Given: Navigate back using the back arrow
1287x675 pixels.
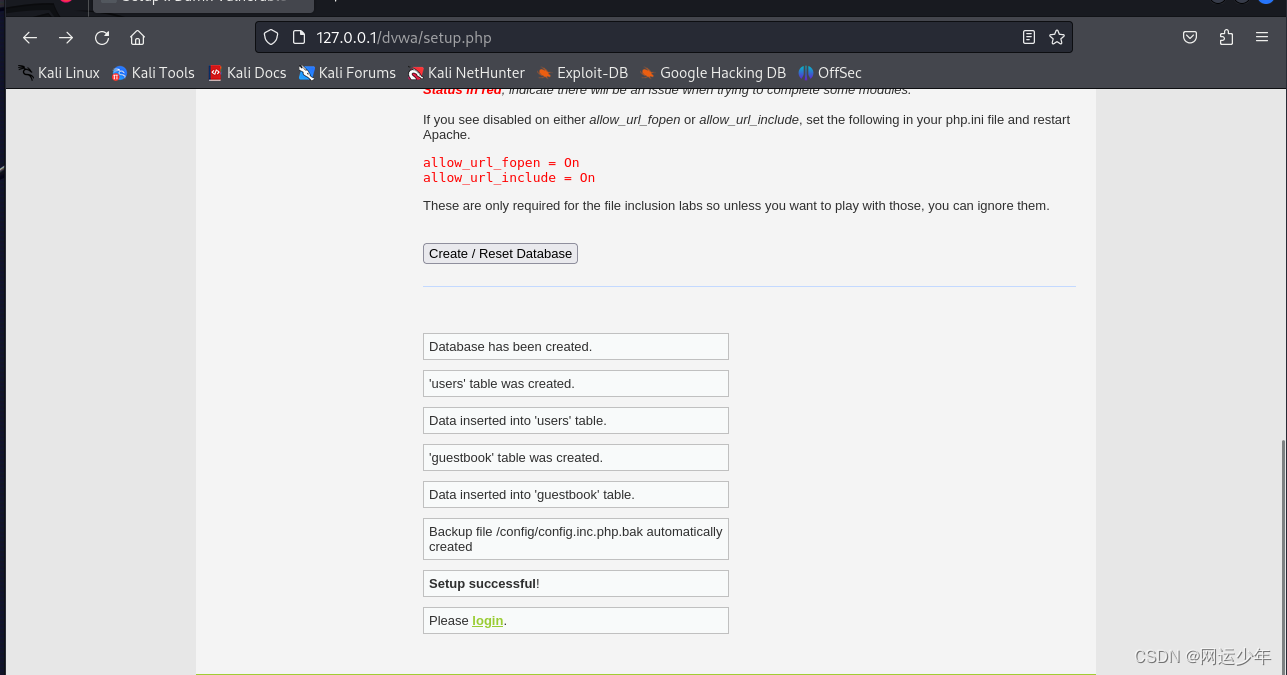Looking at the screenshot, I should point(30,37).
